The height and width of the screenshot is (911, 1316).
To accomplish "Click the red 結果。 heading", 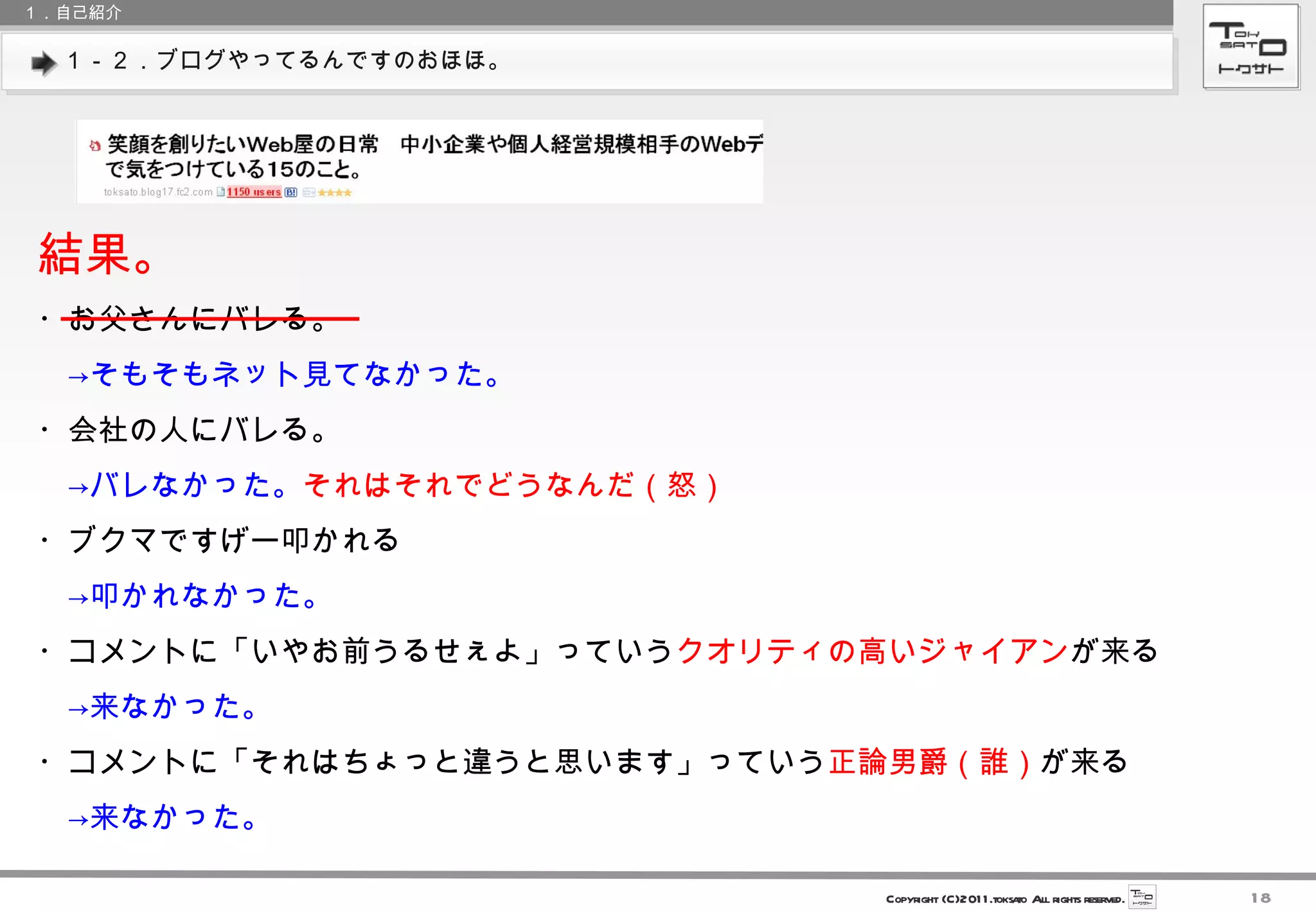I will [96, 254].
